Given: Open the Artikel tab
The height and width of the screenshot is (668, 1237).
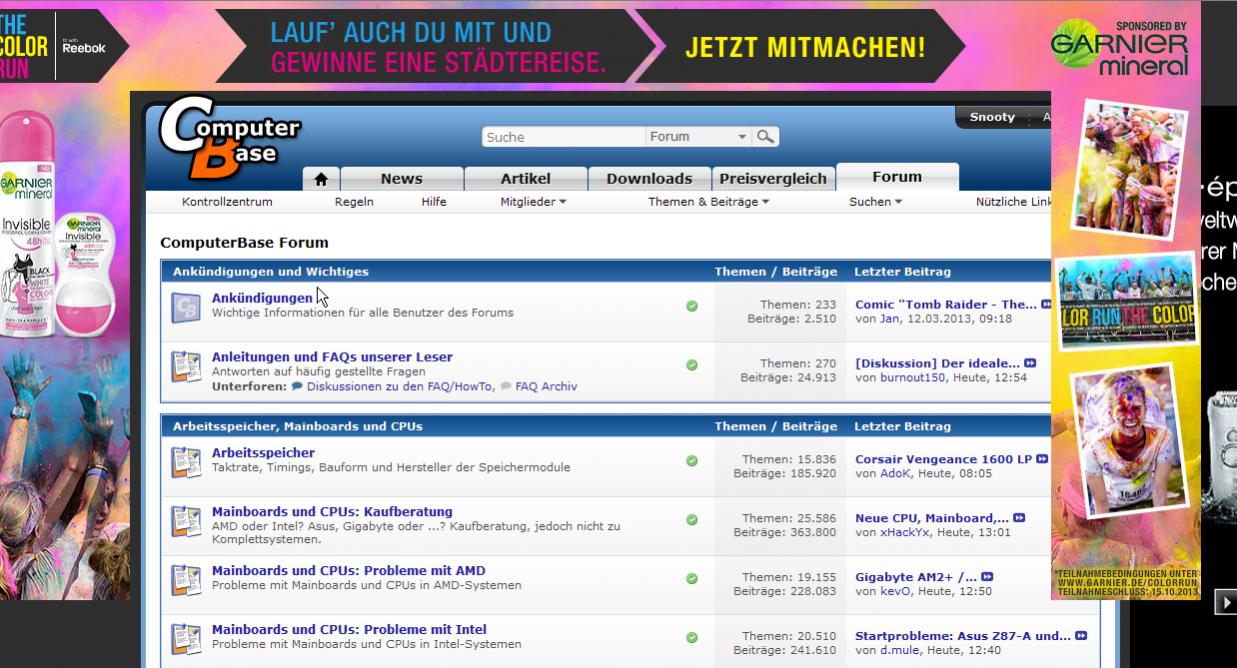Looking at the screenshot, I should pos(525,179).
